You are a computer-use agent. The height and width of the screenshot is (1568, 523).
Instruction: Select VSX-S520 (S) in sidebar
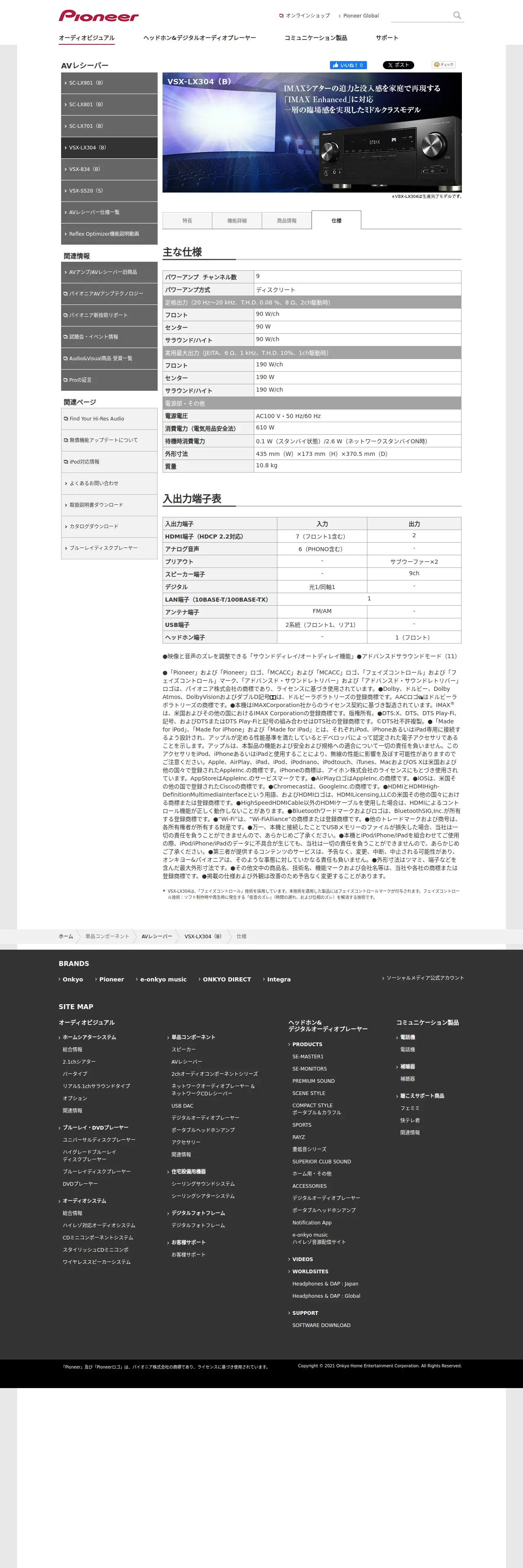click(109, 191)
